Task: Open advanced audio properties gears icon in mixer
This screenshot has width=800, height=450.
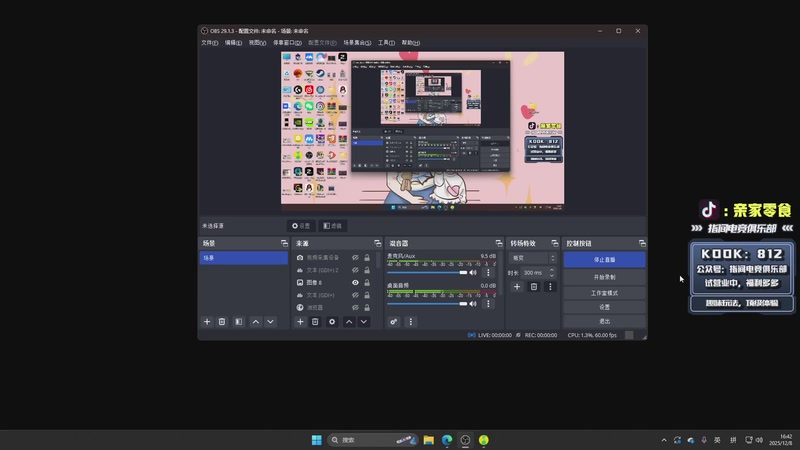Action: 394,321
